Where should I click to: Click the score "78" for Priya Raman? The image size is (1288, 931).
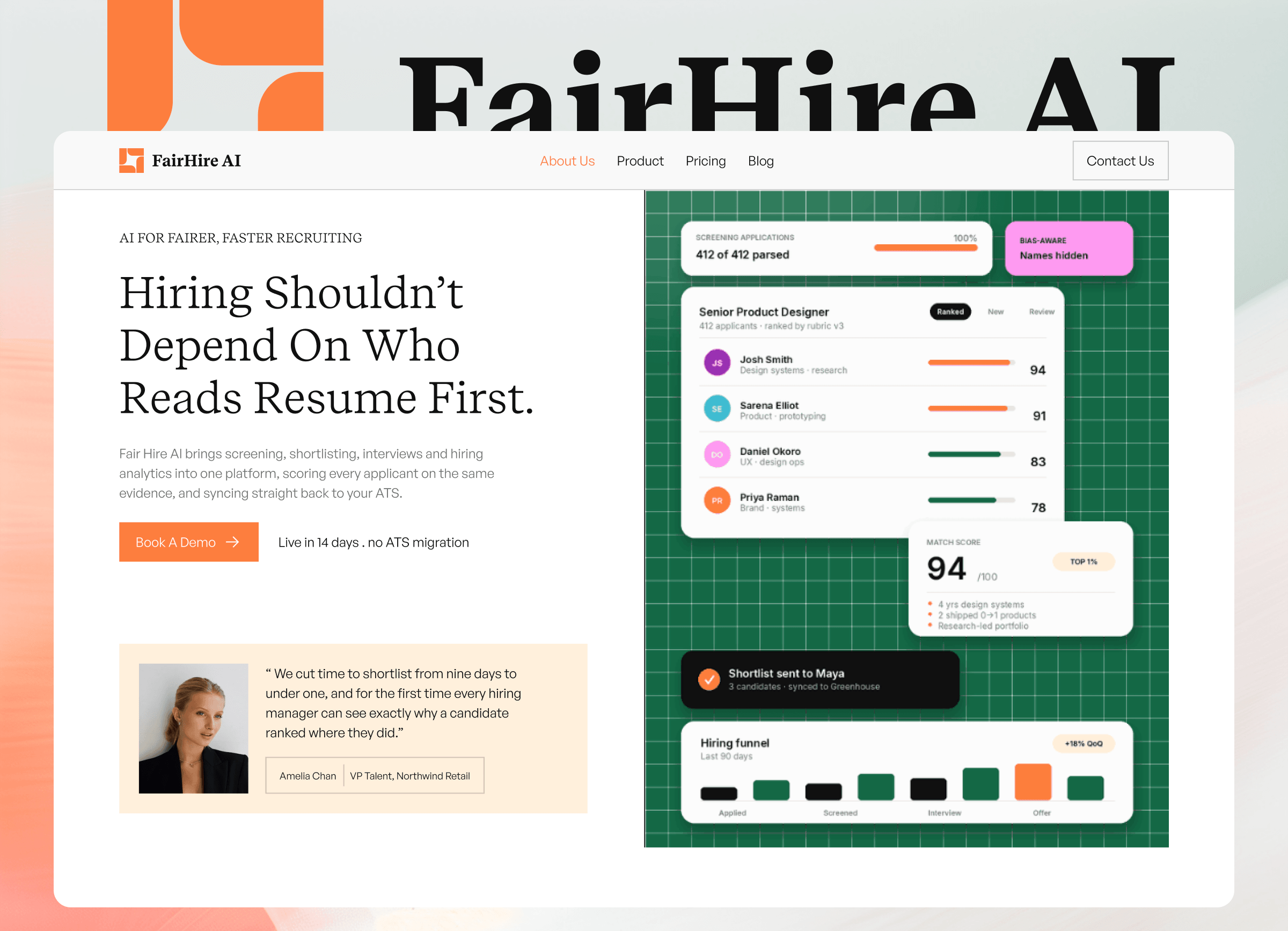tap(1038, 508)
